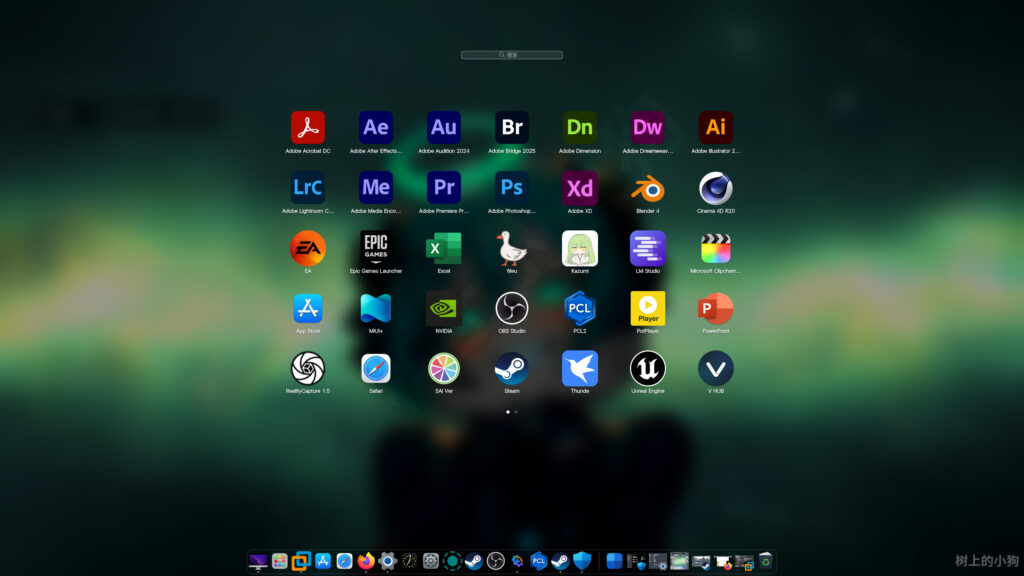Click the search field above the app grid
1024x576 pixels.
point(511,55)
